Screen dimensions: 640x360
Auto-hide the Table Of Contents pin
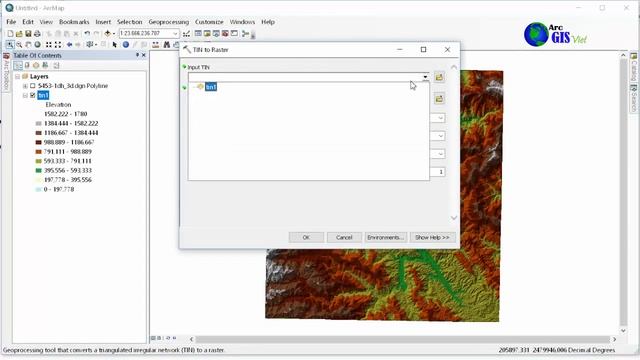pos(138,55)
